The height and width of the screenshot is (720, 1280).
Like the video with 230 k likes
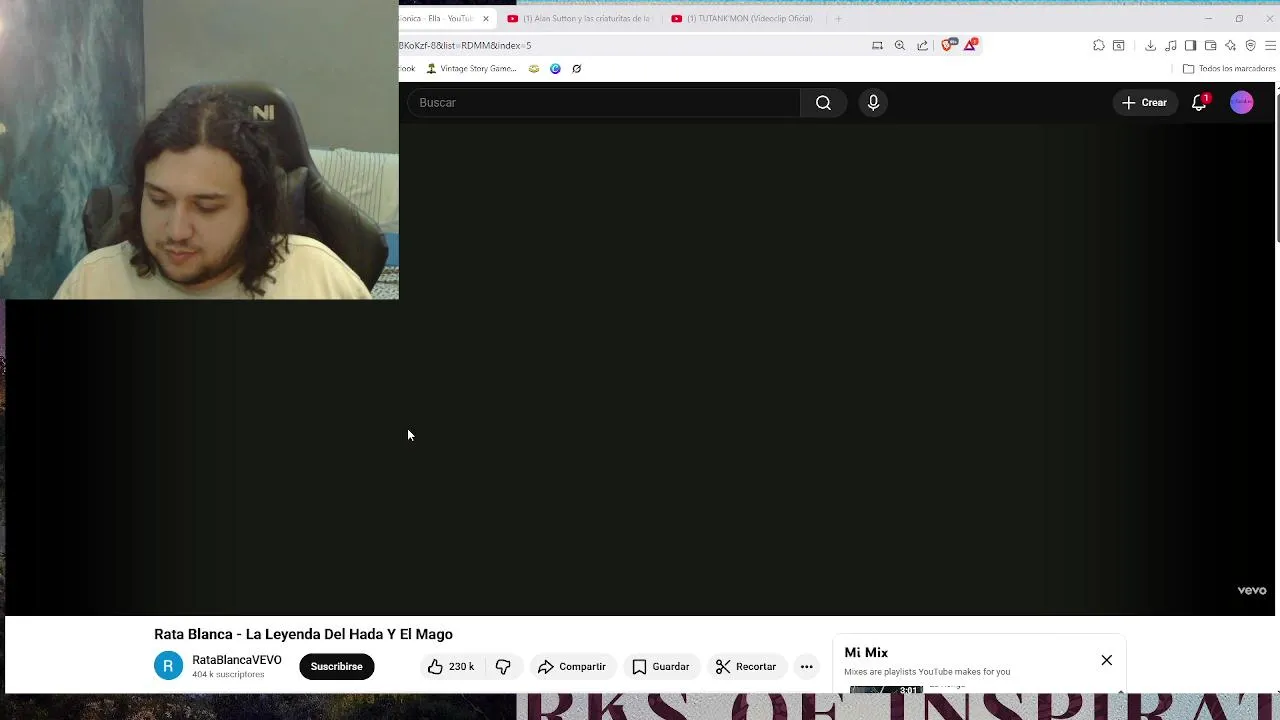pos(452,666)
